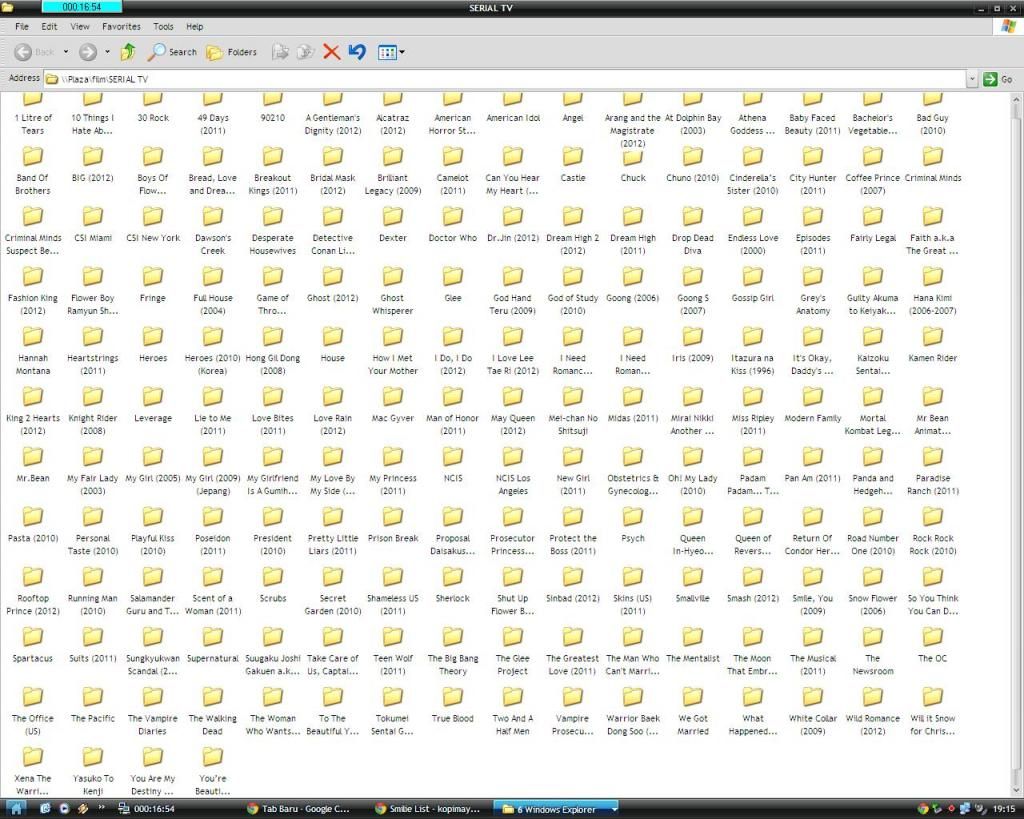This screenshot has width=1024, height=819.
Task: Expand the Back history dropdown arrow
Action: [x=66, y=52]
